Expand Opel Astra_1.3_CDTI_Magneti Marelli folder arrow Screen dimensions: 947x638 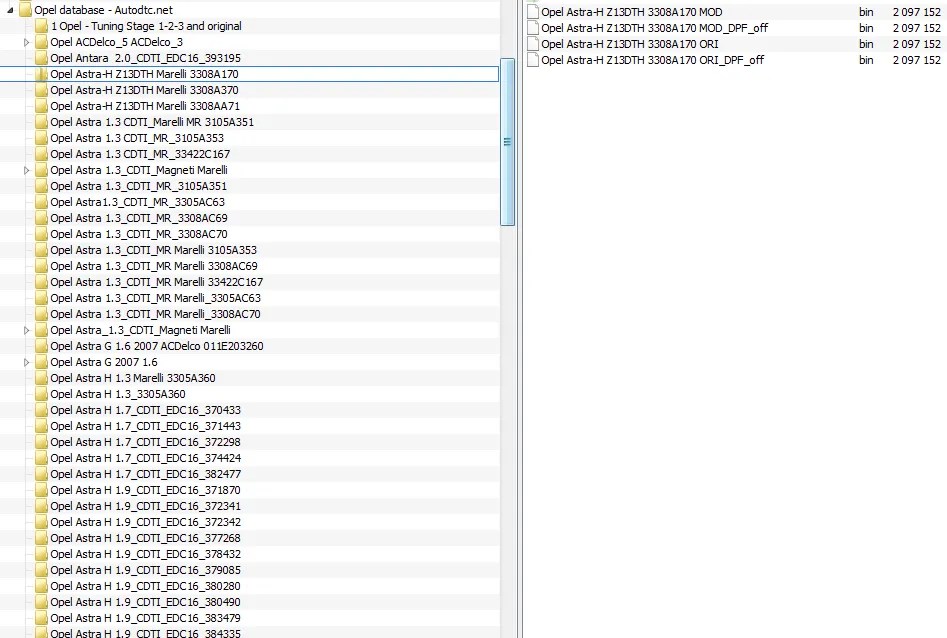(x=27, y=330)
